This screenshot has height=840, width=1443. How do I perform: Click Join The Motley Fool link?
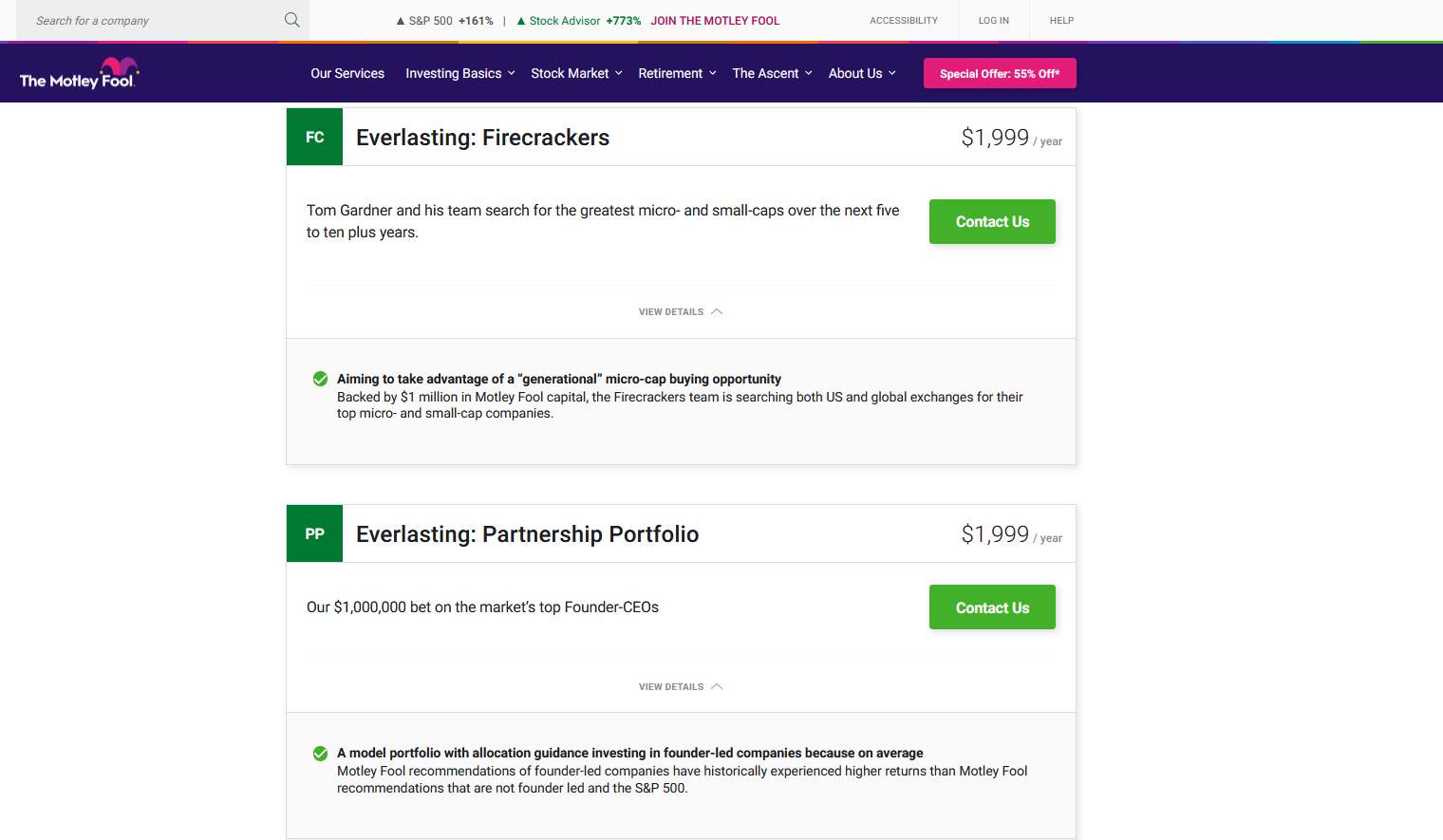(715, 21)
